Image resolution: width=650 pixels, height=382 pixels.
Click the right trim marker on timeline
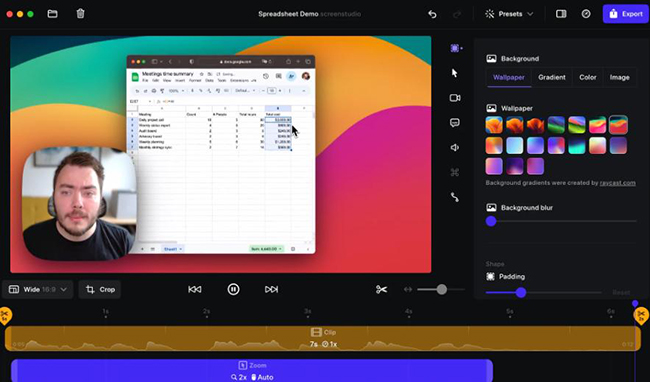(x=641, y=316)
